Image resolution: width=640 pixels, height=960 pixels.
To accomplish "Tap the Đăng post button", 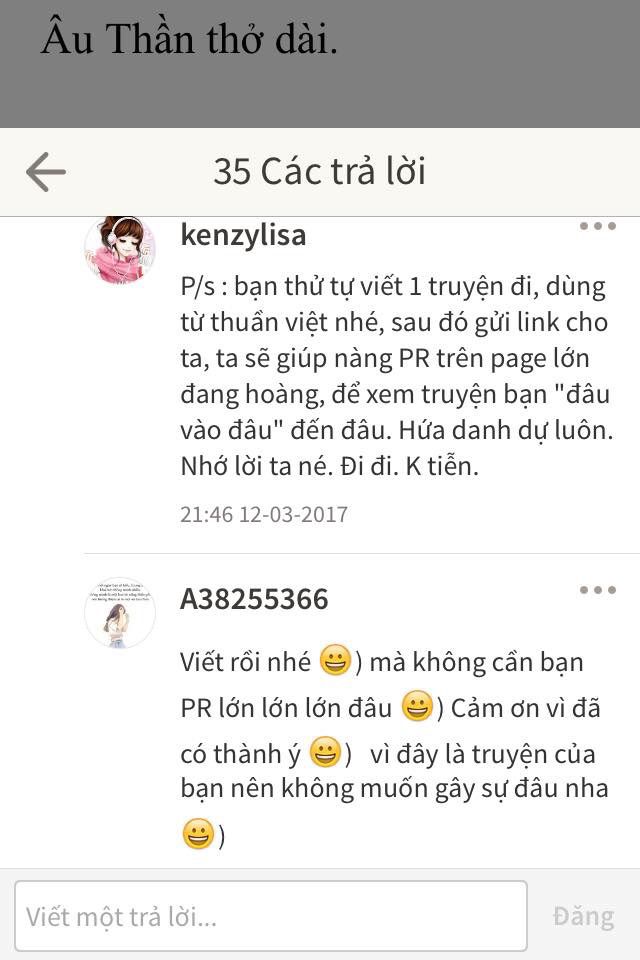I will (x=583, y=917).
